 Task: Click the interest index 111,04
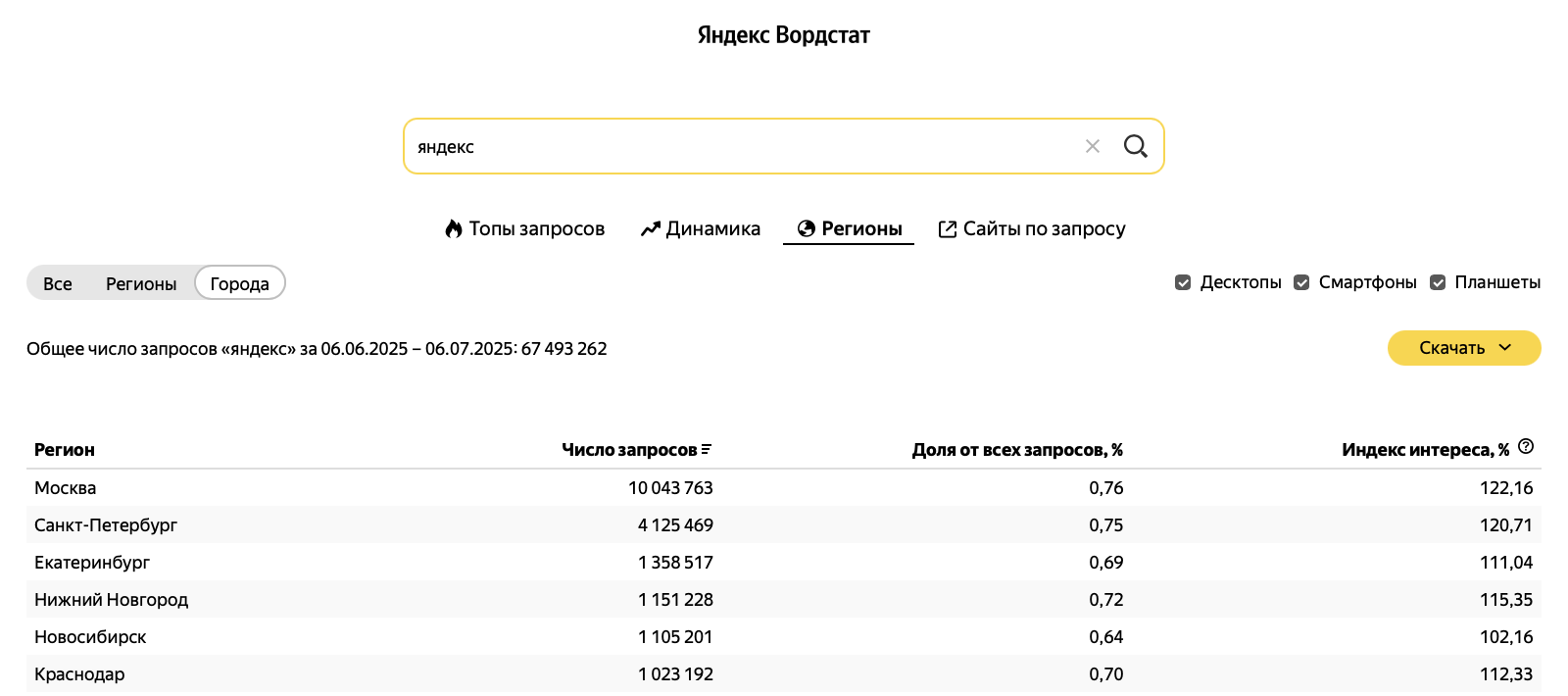tap(1506, 563)
